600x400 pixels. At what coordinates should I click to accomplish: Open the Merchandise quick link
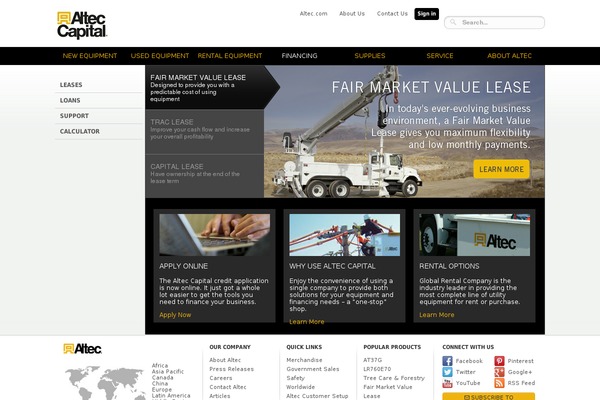[304, 360]
